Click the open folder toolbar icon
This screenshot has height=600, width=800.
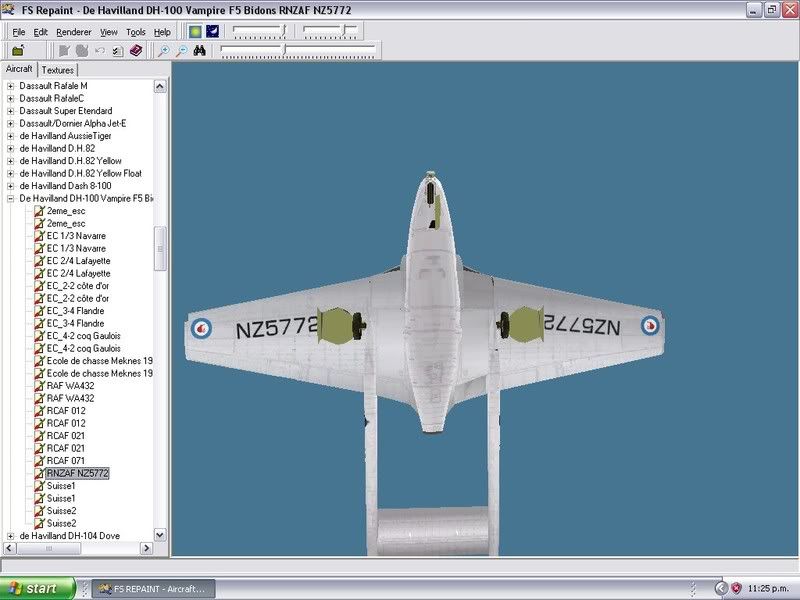18,50
